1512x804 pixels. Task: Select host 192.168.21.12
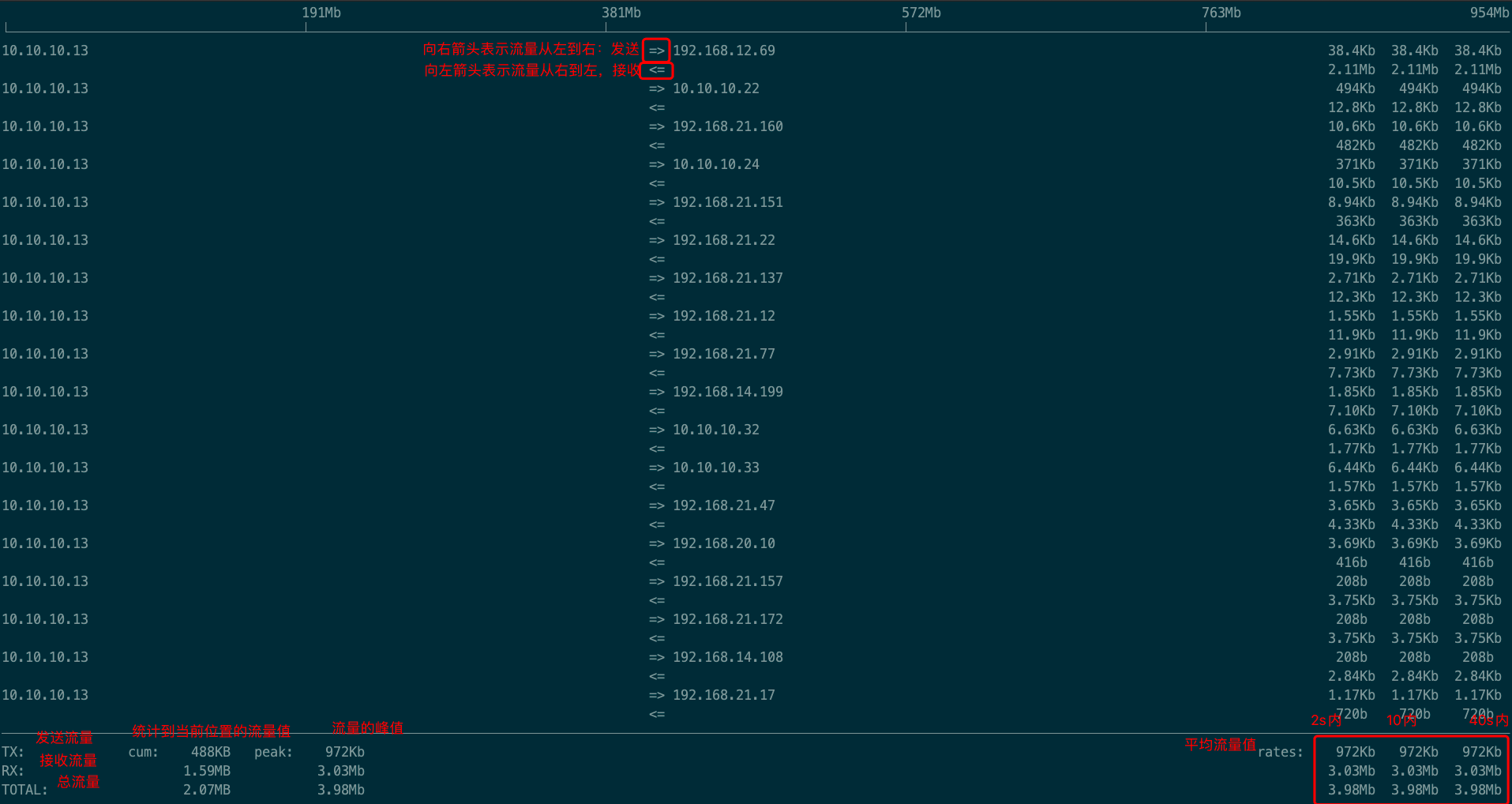[723, 316]
